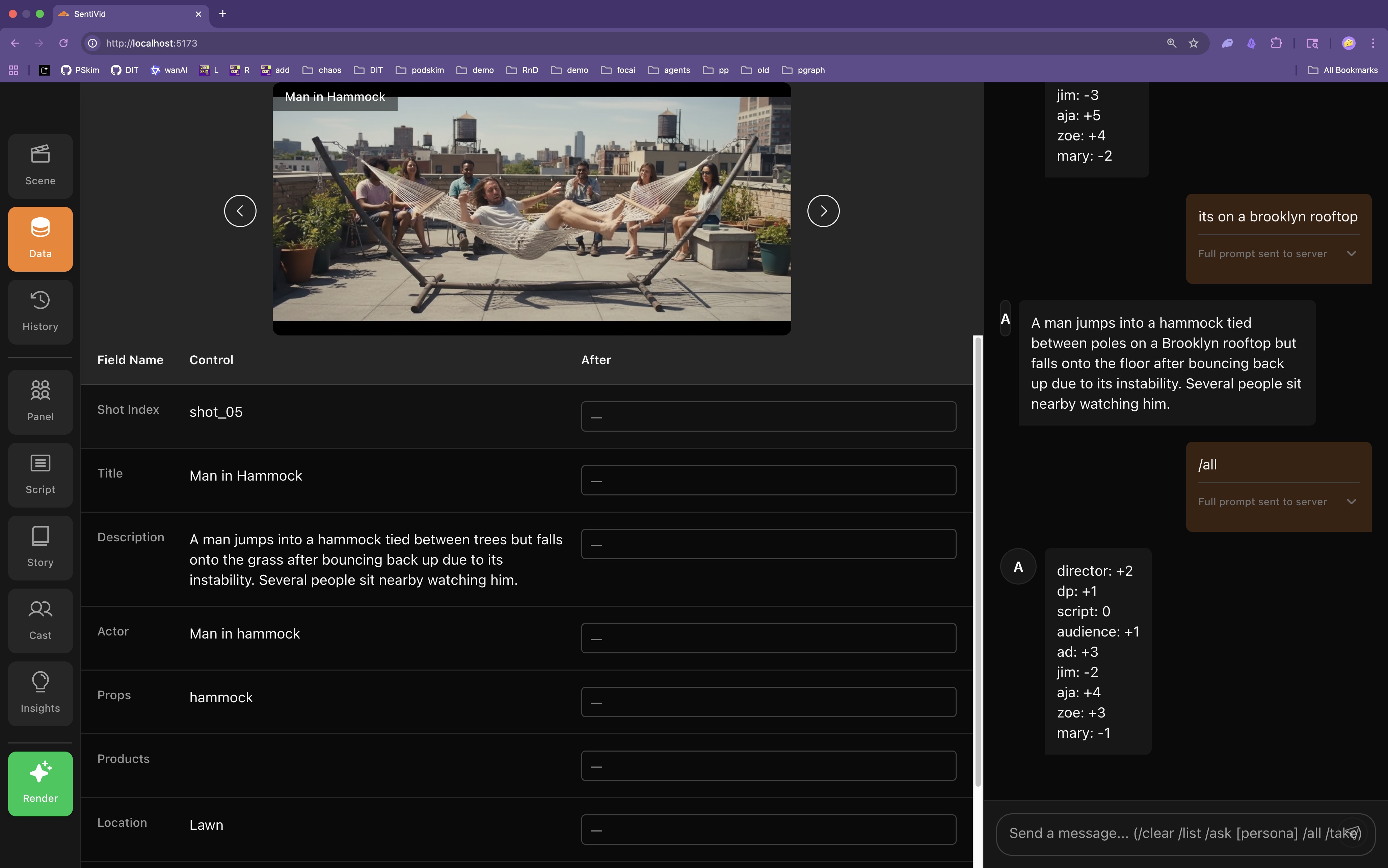Click the Description After input field
The width and height of the screenshot is (1388, 868).
click(768, 544)
